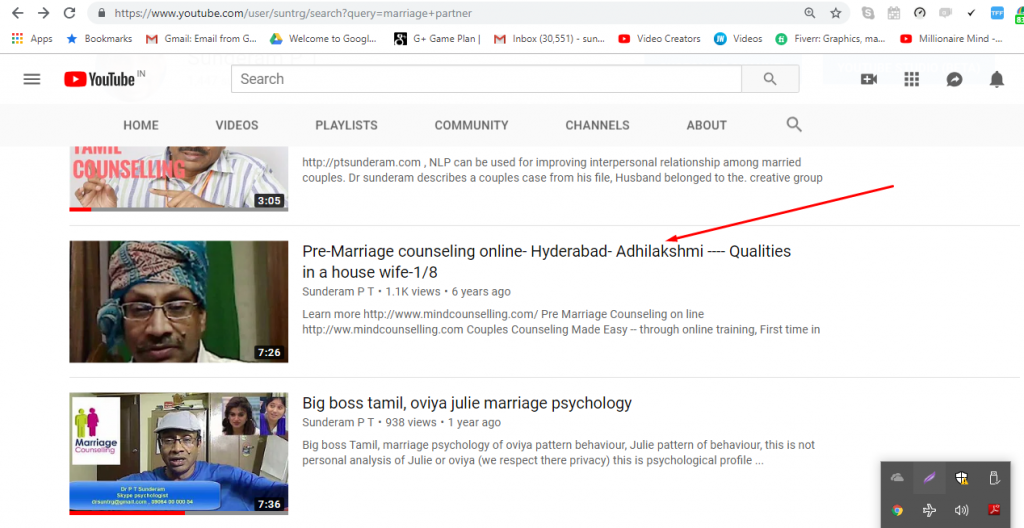Viewport: 1024px width, 528px height.
Task: Click the description starting 'Learn more http://www.mindcounselling.com/'
Action: coord(561,322)
